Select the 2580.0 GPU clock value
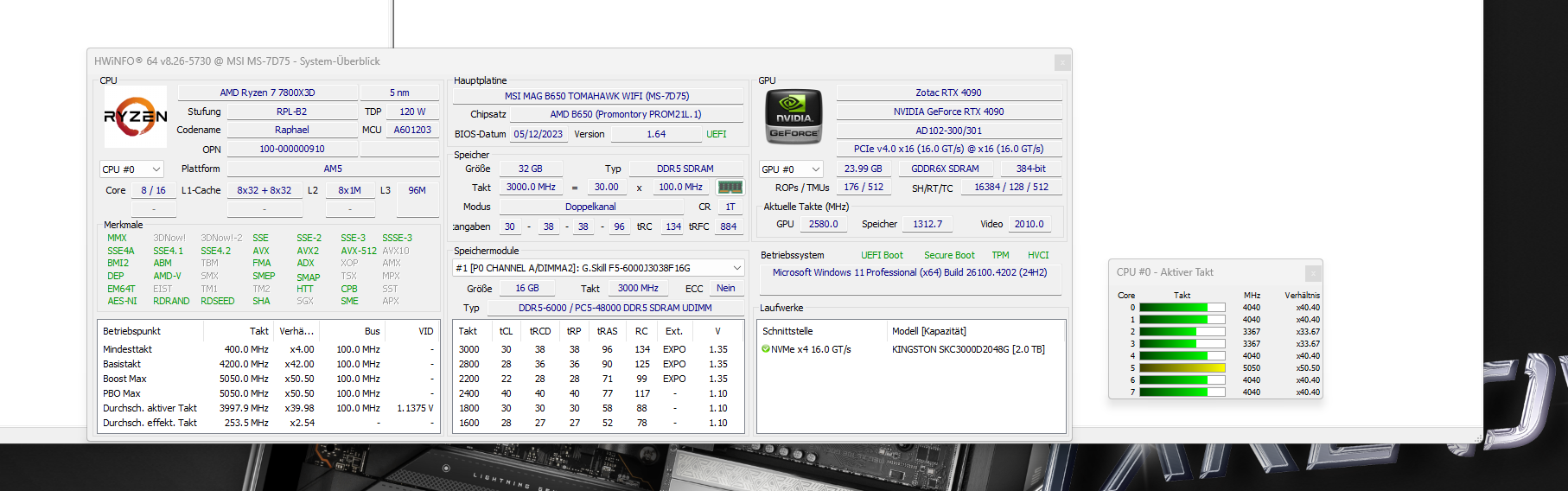This screenshot has height=491, width=1568. pos(823,224)
